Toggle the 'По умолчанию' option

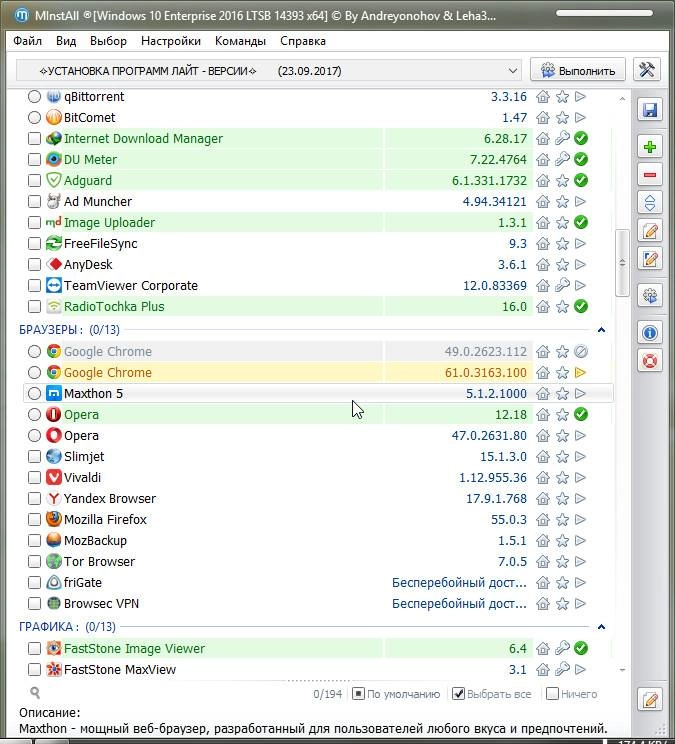[359, 694]
